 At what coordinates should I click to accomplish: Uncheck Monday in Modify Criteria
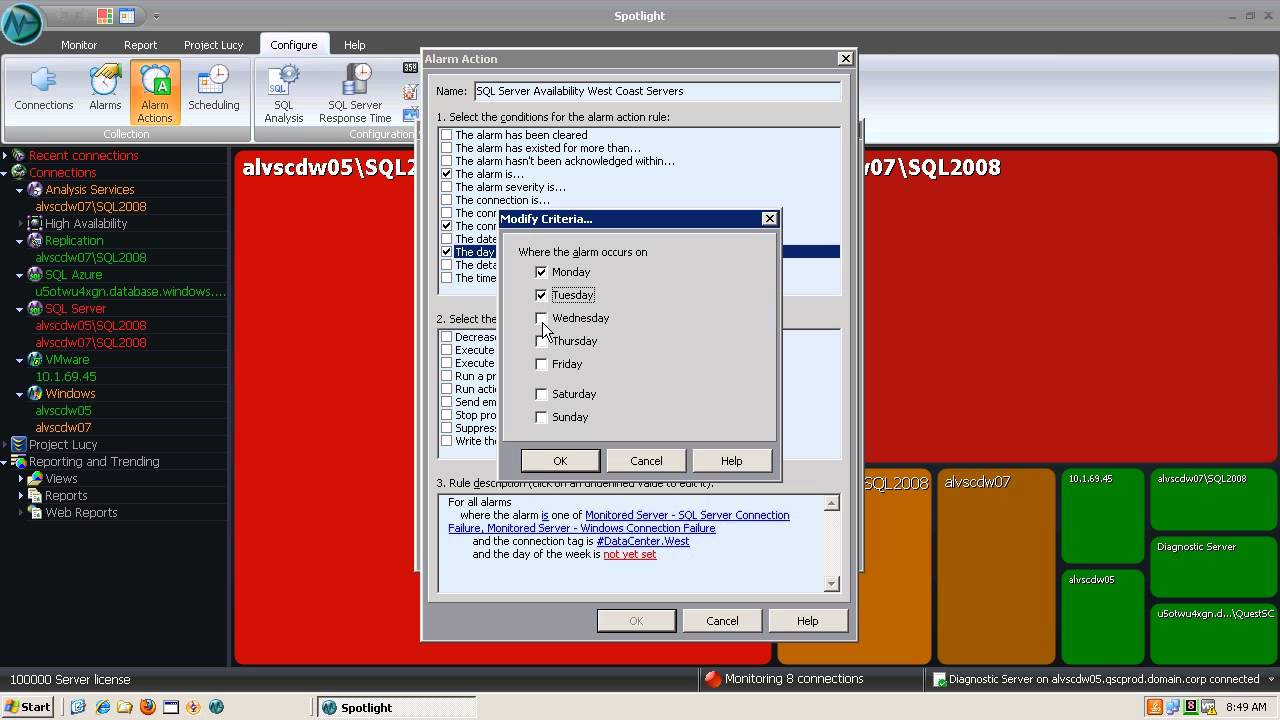coord(541,272)
